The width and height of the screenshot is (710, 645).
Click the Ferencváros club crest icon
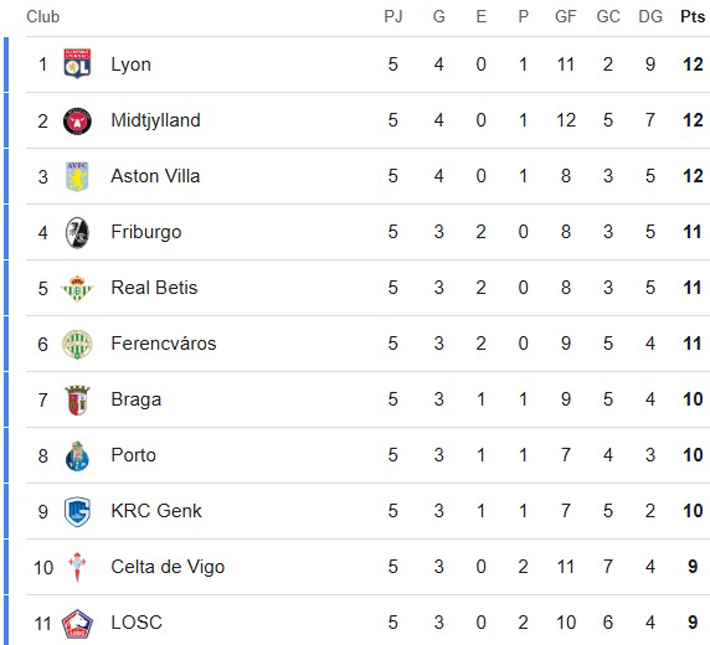(77, 344)
